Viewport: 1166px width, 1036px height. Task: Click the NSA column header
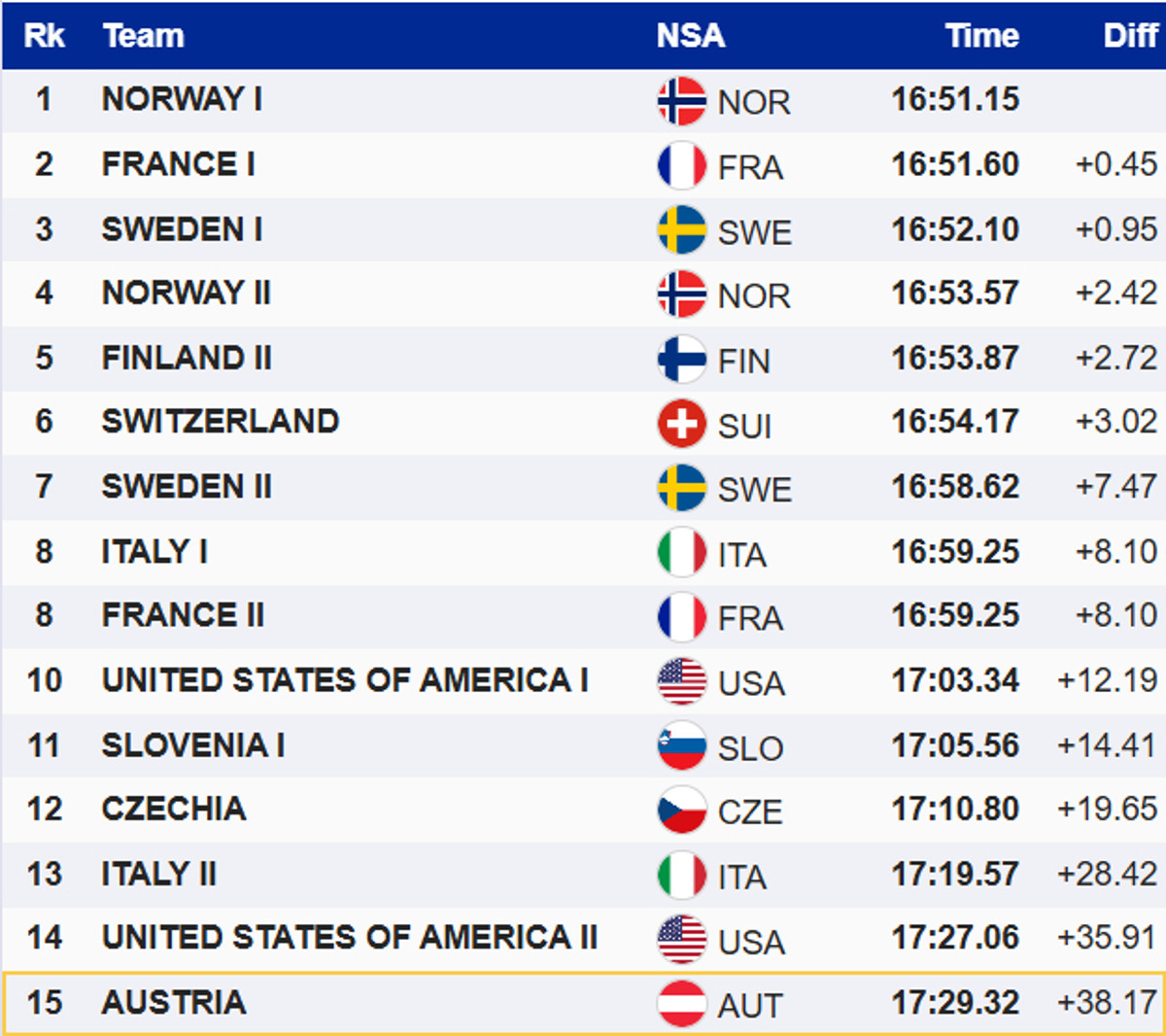coord(690,36)
